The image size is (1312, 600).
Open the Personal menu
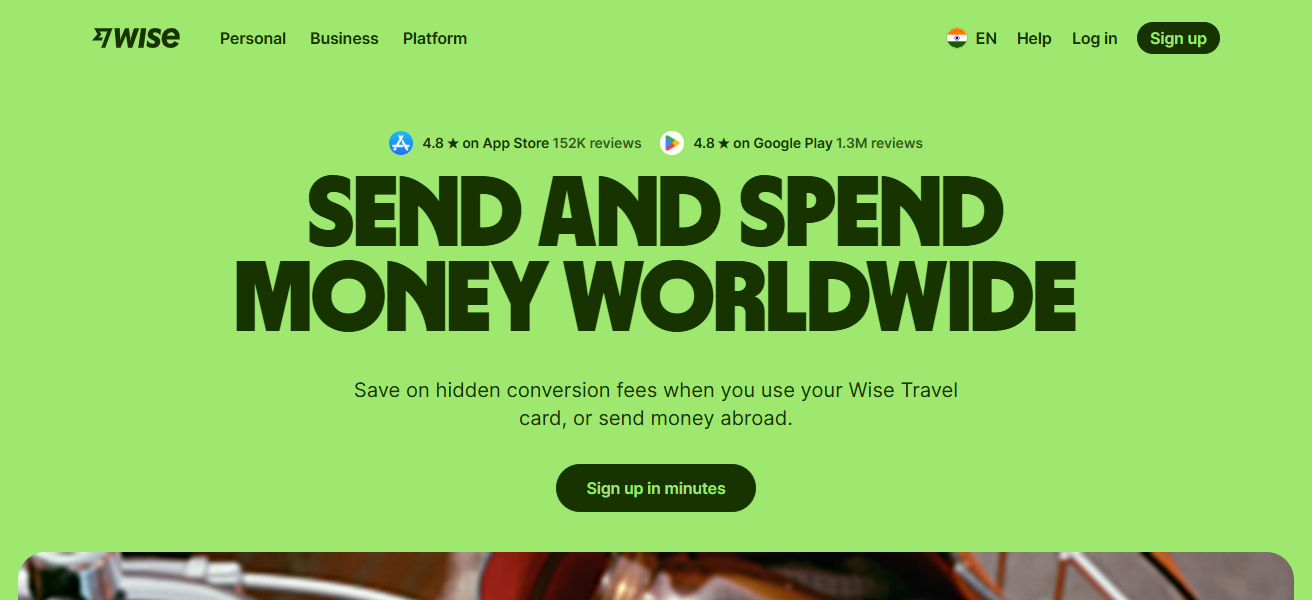pos(253,38)
